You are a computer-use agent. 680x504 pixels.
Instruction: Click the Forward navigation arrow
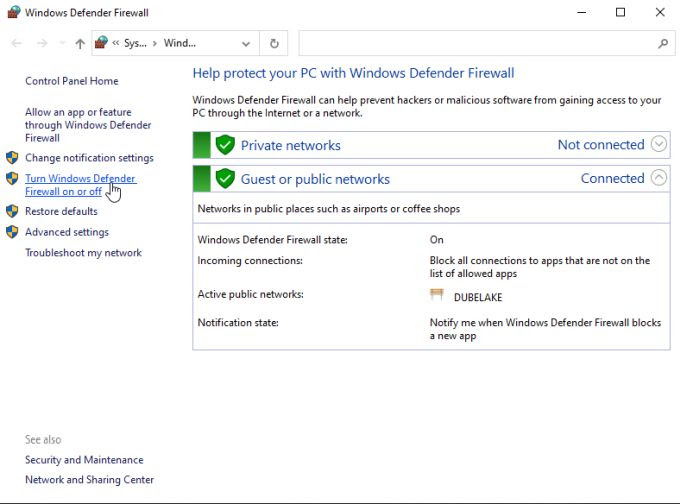coord(42,44)
